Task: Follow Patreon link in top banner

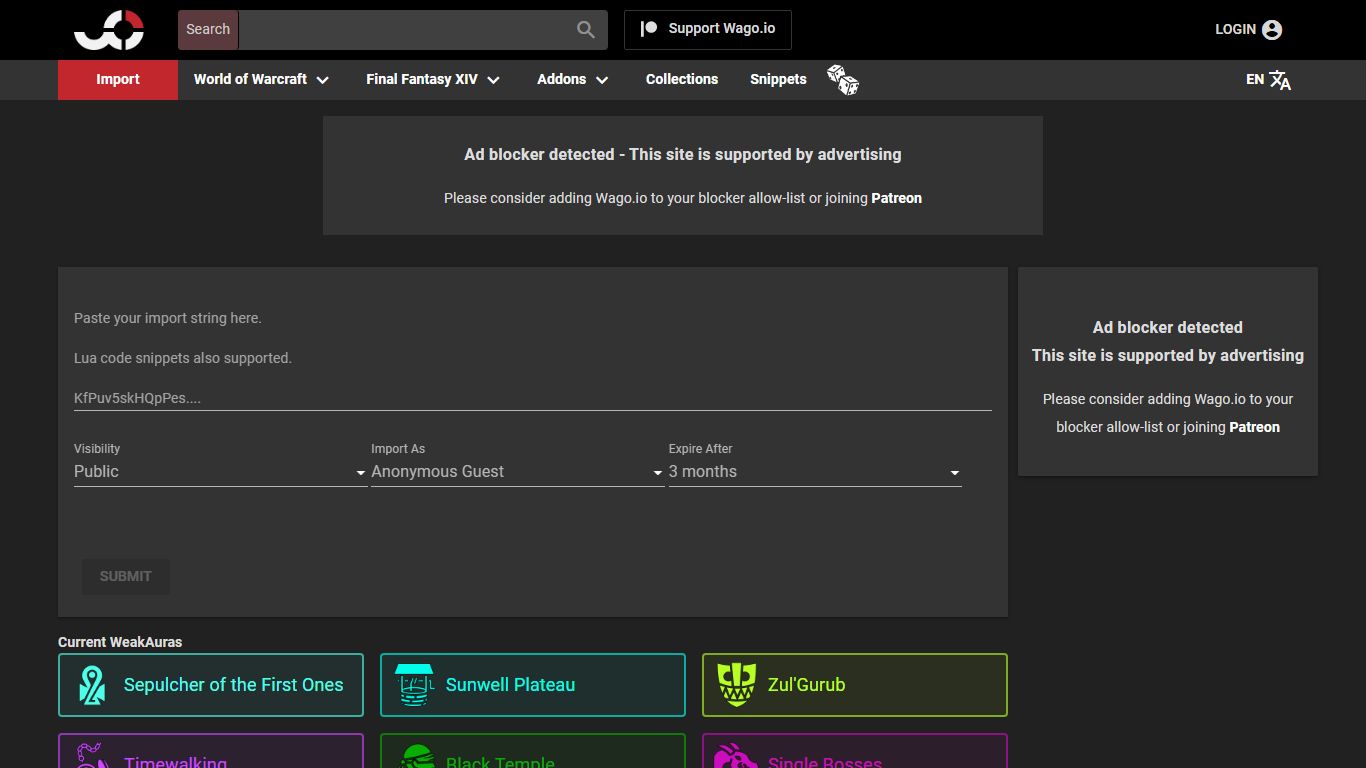Action: (896, 198)
